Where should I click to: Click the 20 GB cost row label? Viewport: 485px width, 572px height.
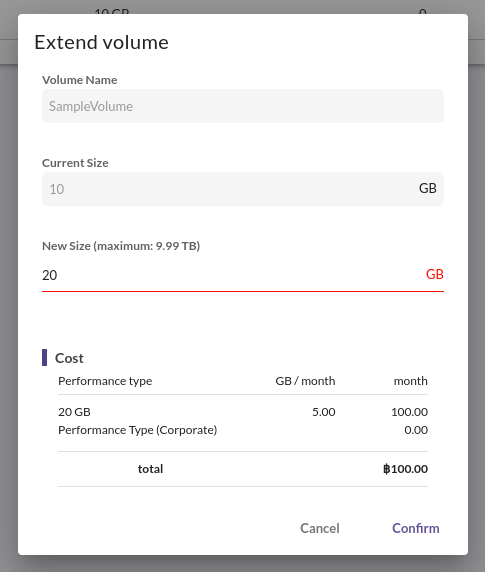(74, 412)
